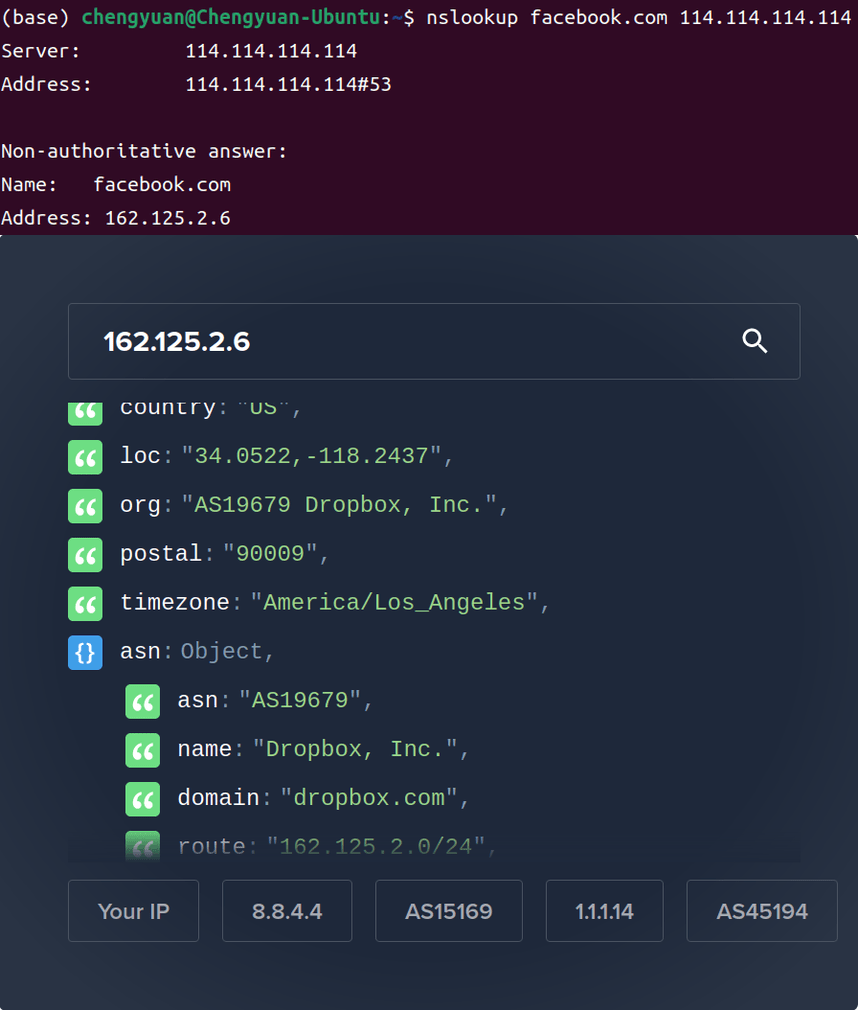Click string icon beside nested asn AS19679
The image size is (858, 1010).
(x=142, y=701)
